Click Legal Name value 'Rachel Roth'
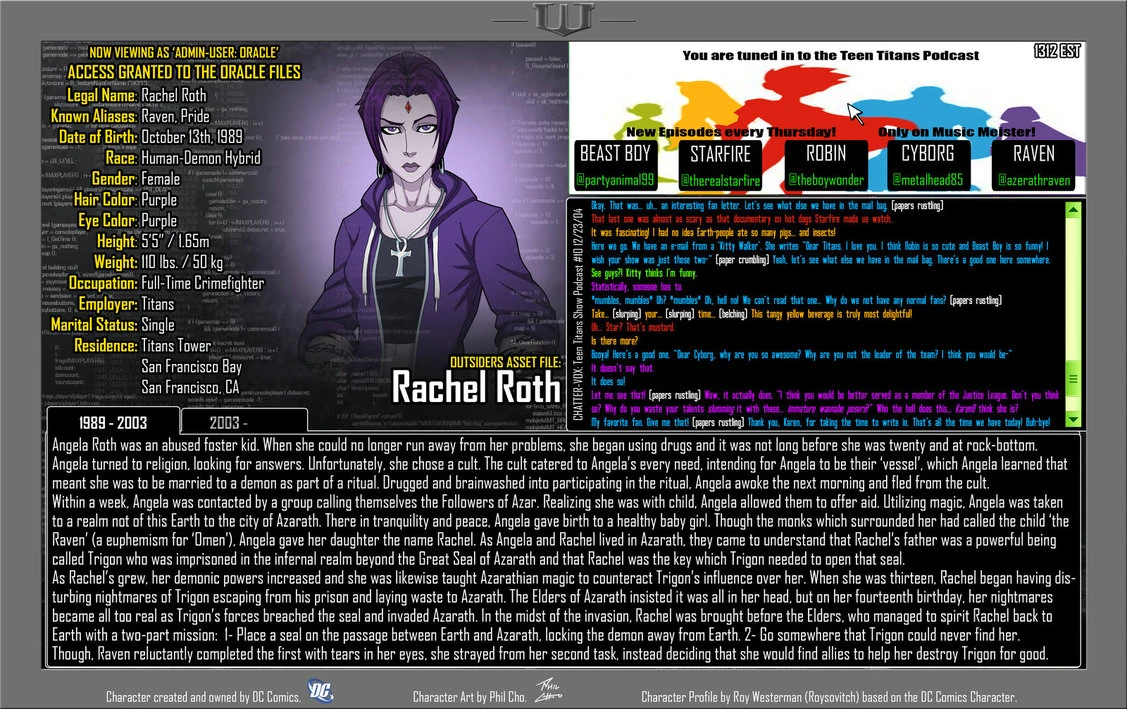Image resolution: width=1127 pixels, height=709 pixels. (x=173, y=95)
